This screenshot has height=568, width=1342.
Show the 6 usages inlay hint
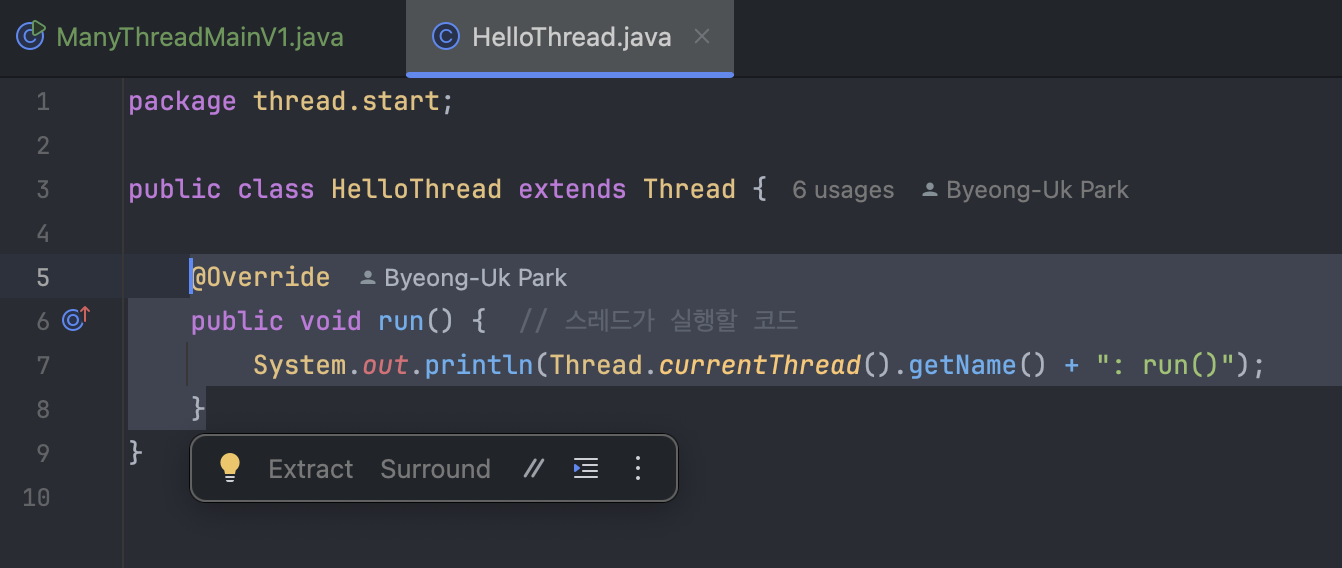843,190
